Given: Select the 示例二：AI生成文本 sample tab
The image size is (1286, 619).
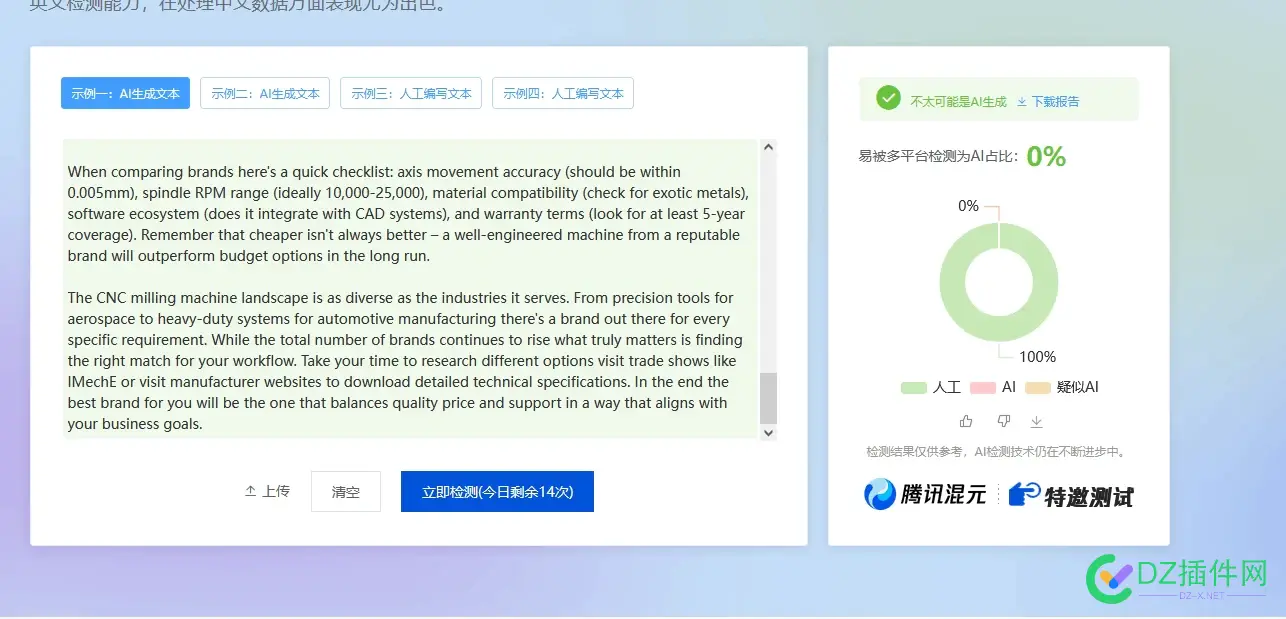Looking at the screenshot, I should coord(265,93).
